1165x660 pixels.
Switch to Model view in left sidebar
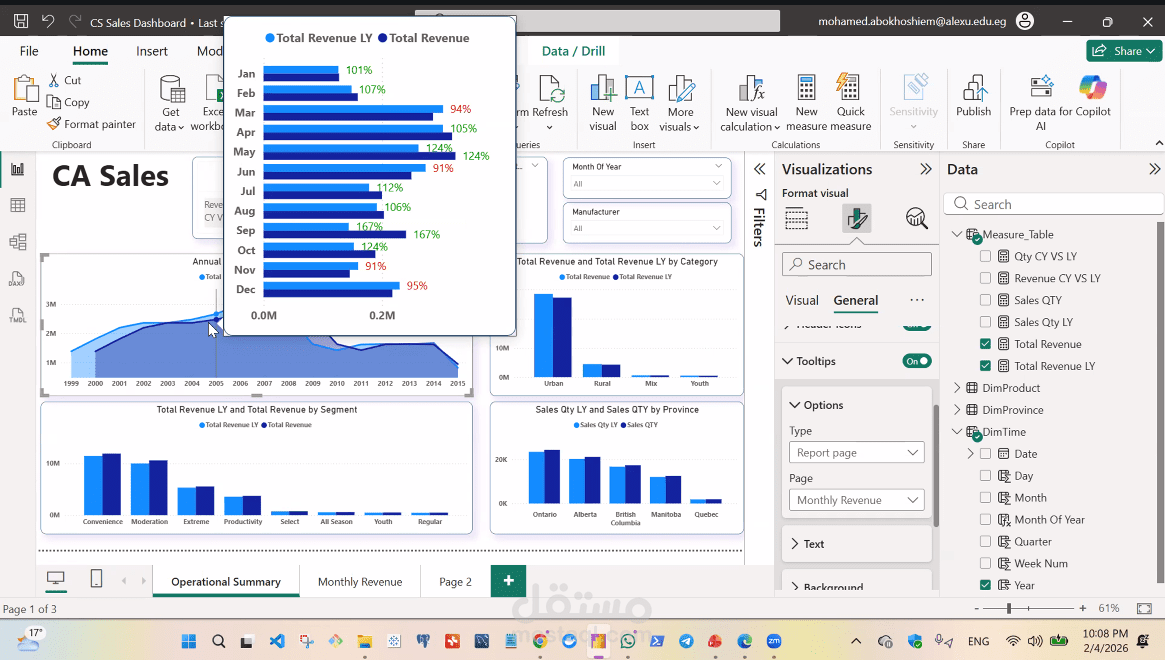18,242
